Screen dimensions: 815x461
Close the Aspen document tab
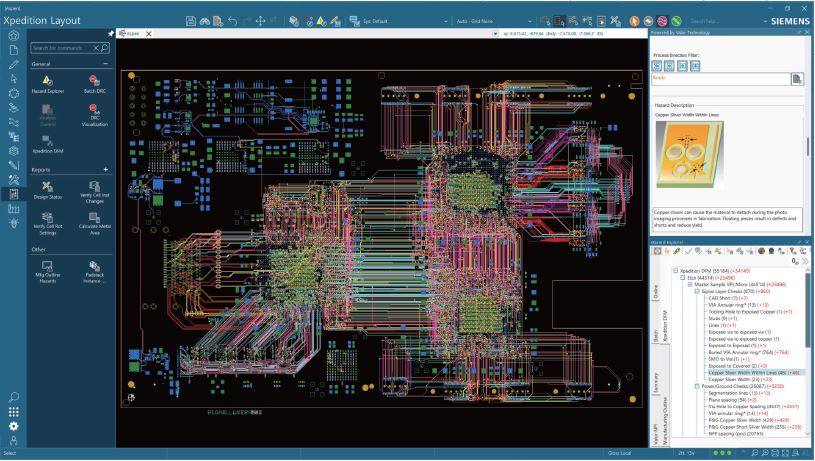pos(149,33)
